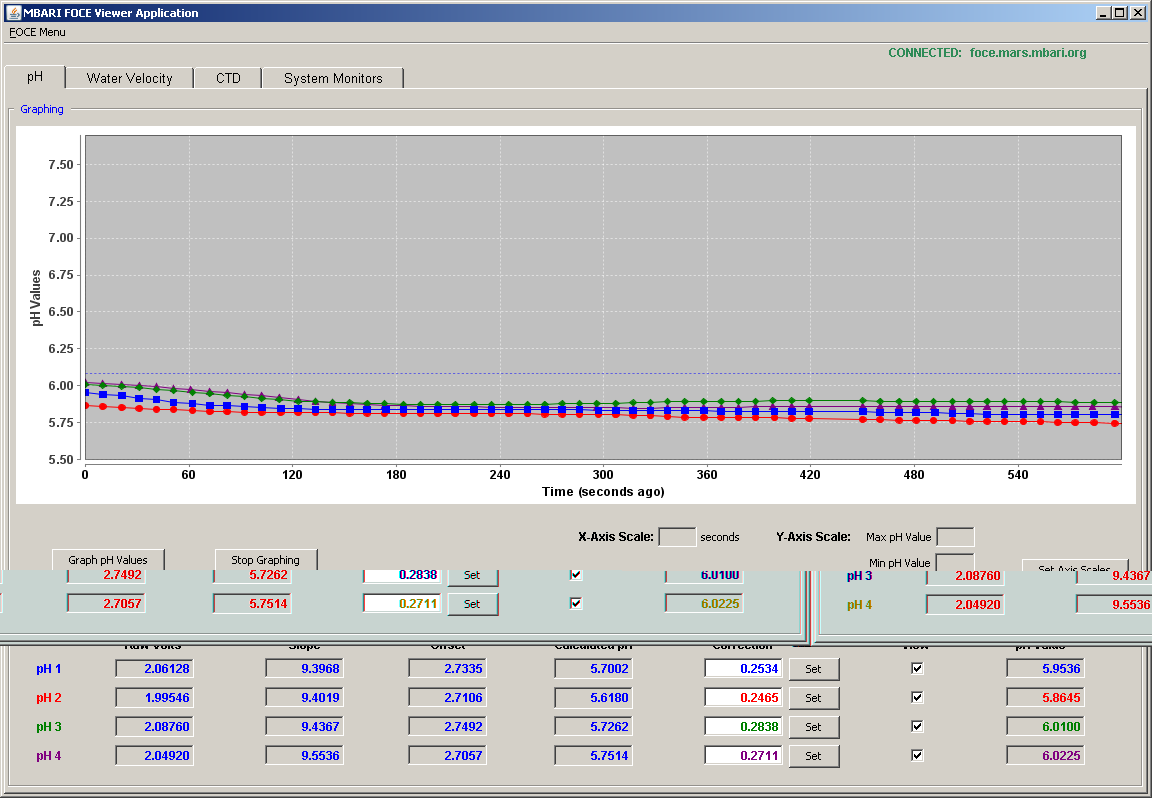
Task: Toggle the pH 3 view checkbox
Action: [917, 726]
